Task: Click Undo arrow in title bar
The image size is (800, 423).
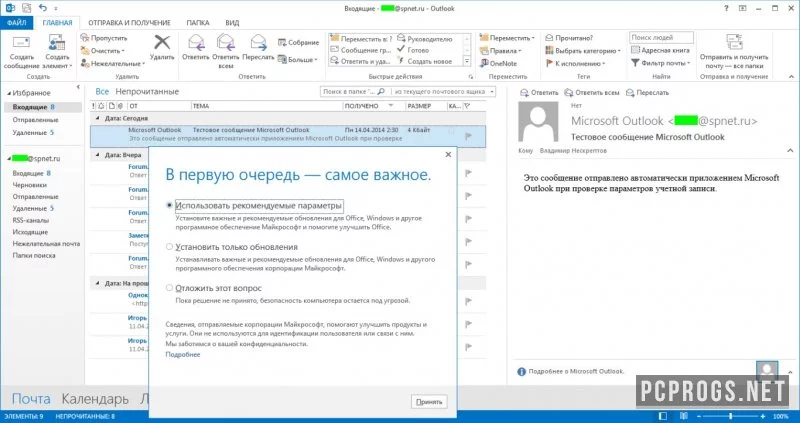Action: (43, 8)
